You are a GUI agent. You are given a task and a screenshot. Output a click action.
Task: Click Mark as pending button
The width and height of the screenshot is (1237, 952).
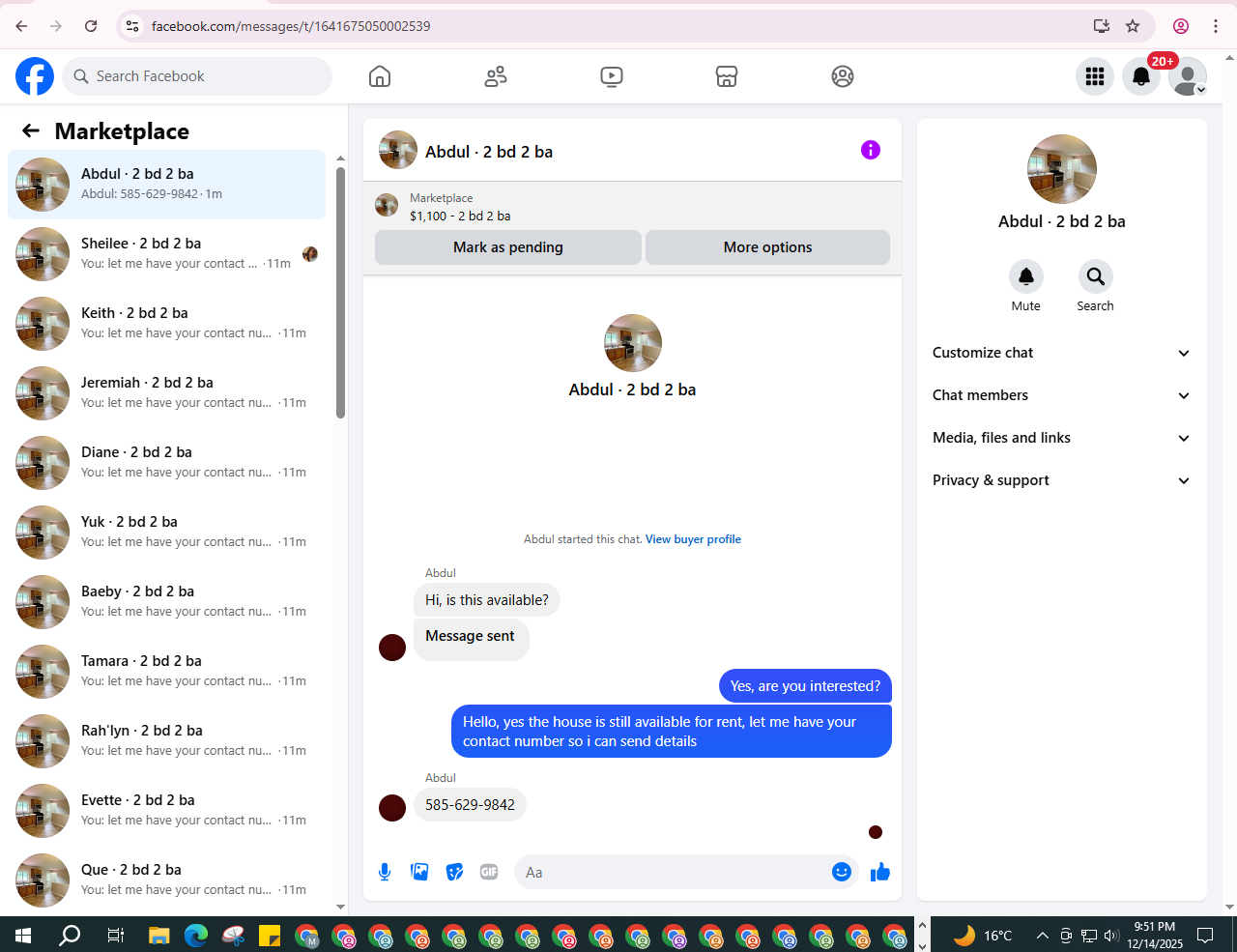(508, 247)
